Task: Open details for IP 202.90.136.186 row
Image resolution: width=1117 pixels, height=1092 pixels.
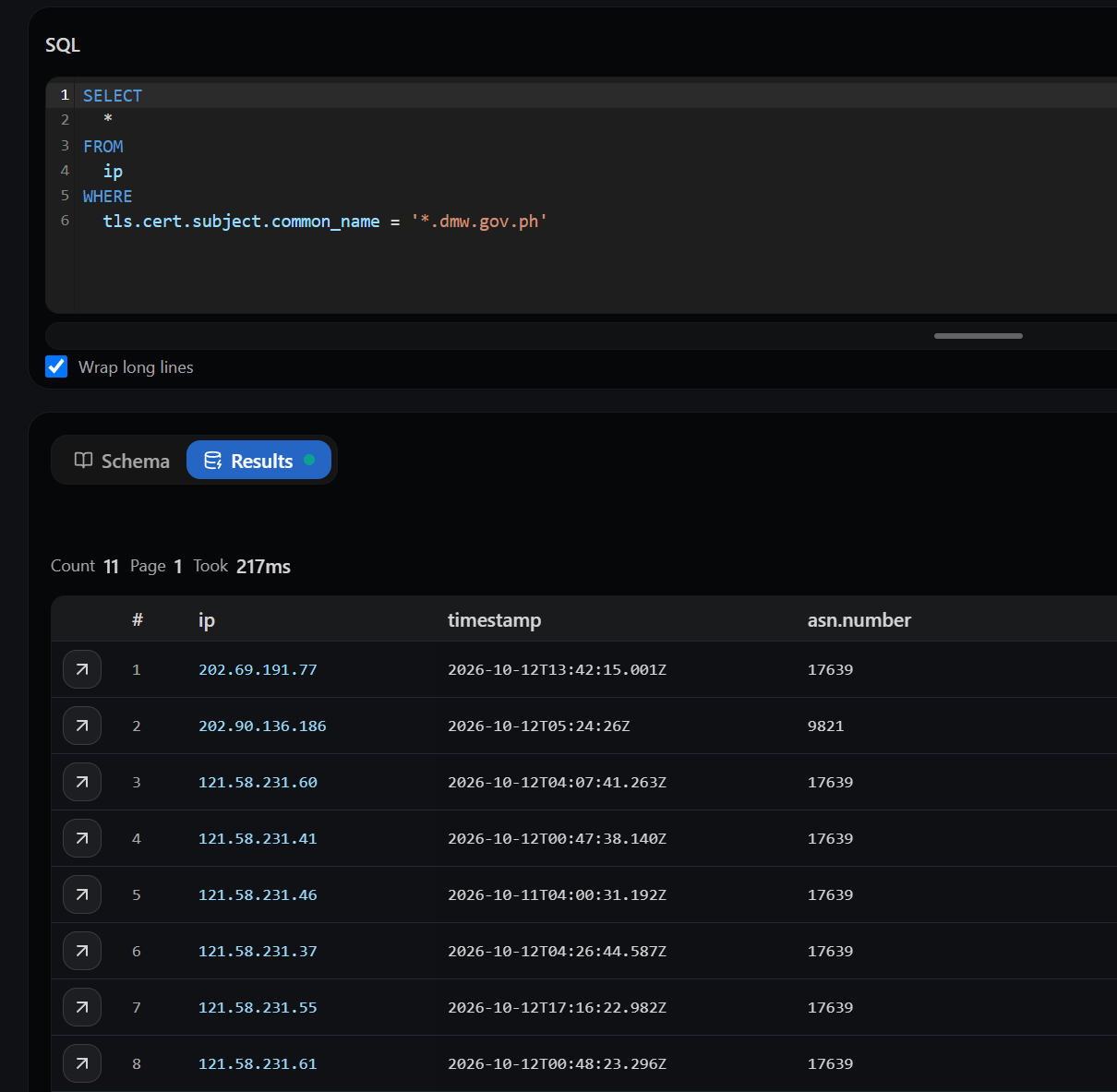Action: (x=82, y=726)
